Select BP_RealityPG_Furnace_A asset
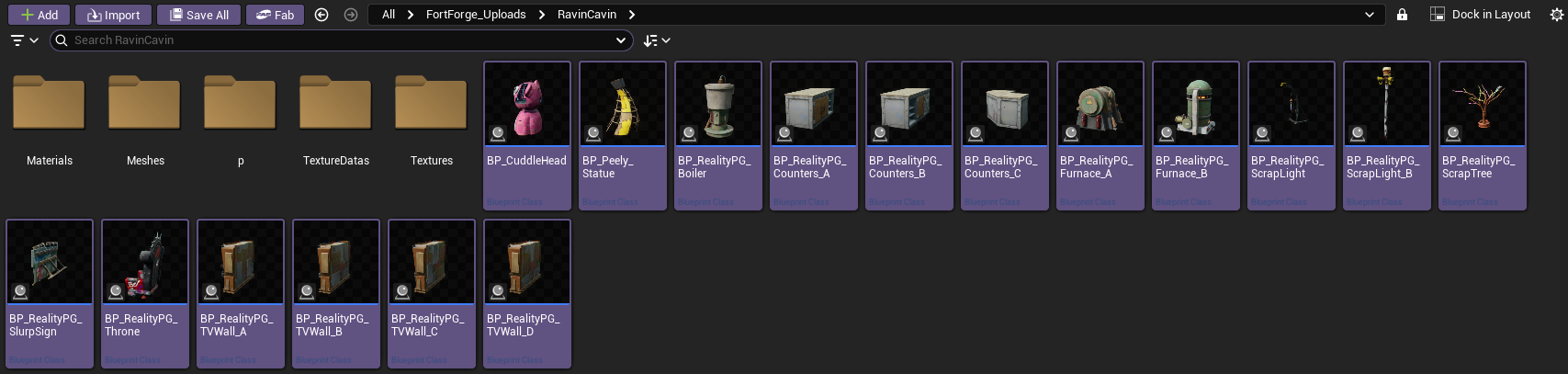The height and width of the screenshot is (374, 1568). [1100, 136]
